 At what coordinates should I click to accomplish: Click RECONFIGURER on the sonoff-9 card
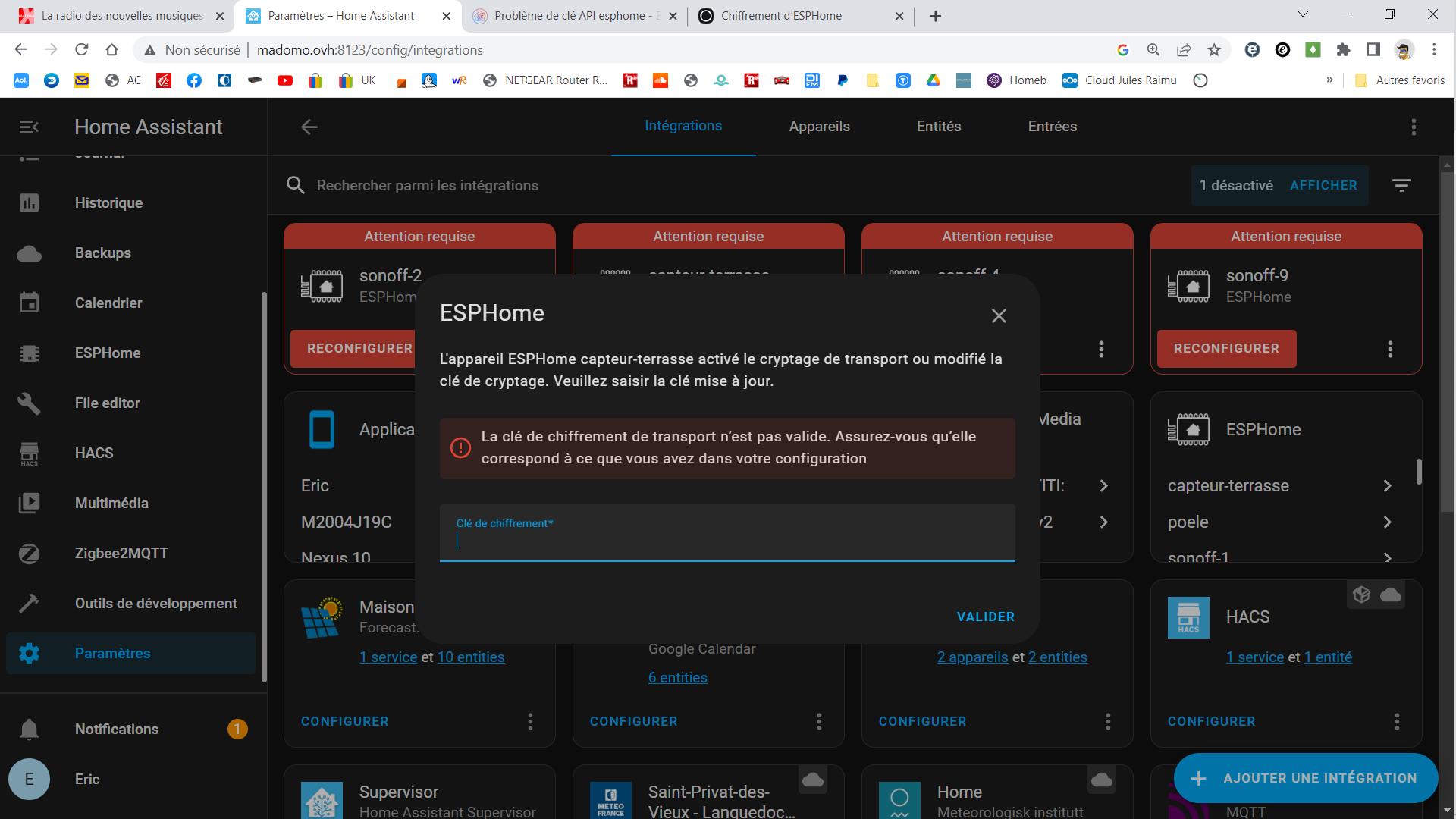pyautogui.click(x=1226, y=349)
